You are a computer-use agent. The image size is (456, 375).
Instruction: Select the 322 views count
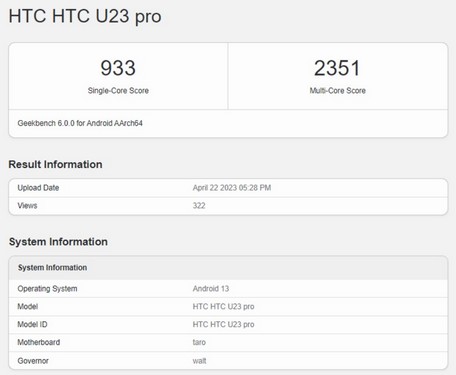click(x=199, y=206)
